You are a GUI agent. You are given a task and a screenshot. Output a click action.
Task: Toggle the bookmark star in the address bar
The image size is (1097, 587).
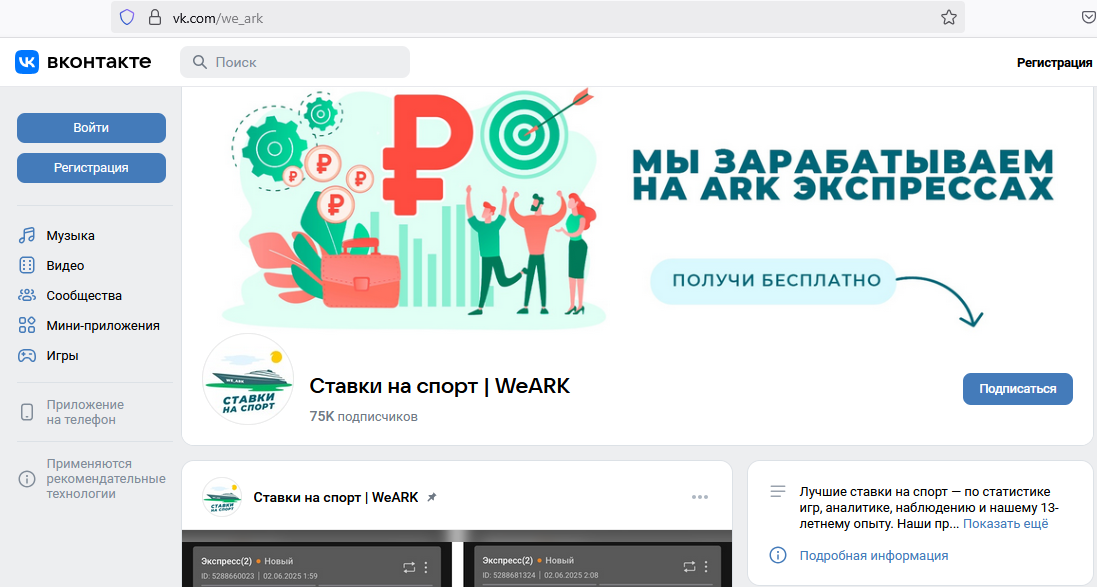pos(948,17)
